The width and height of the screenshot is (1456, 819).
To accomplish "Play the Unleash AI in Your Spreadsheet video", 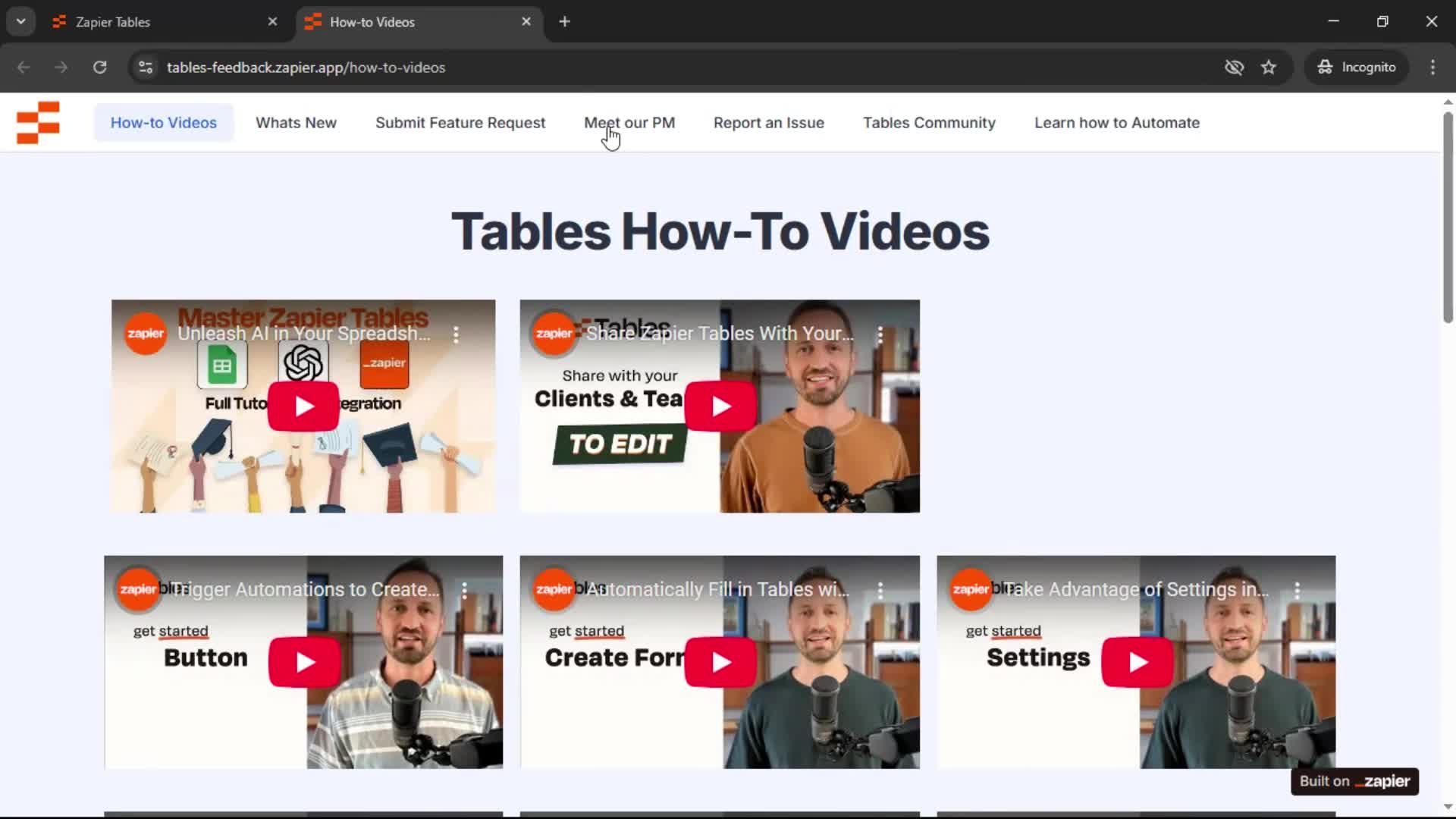I will [303, 406].
